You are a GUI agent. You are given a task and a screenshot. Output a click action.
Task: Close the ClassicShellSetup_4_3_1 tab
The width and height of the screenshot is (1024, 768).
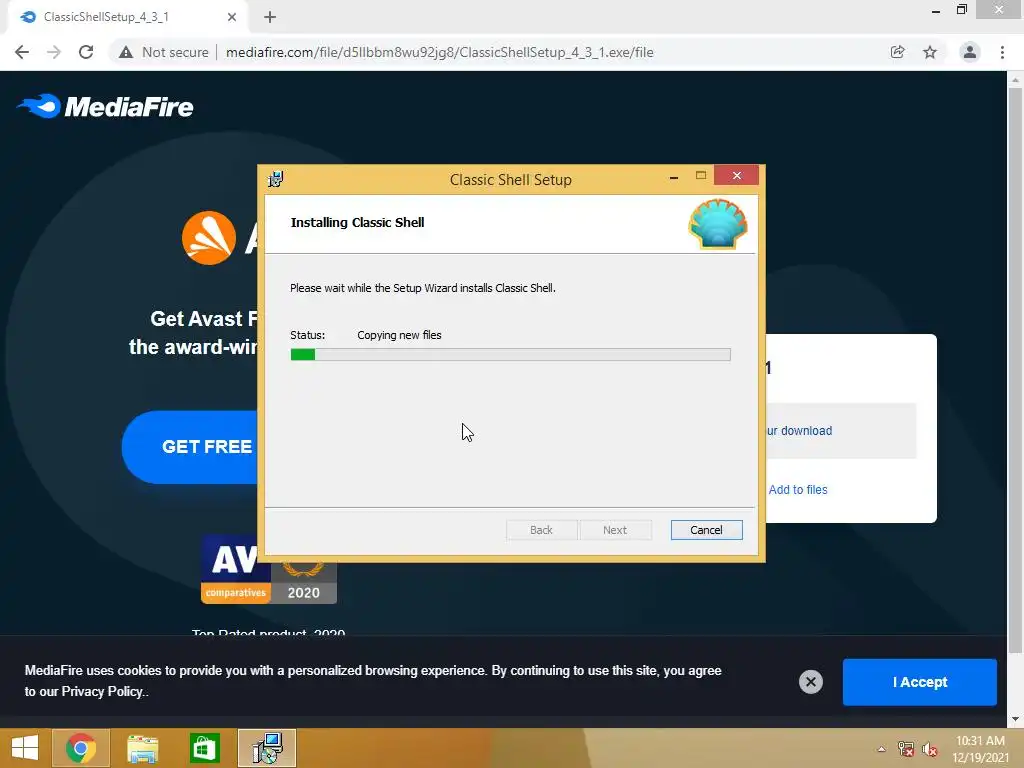tap(232, 17)
